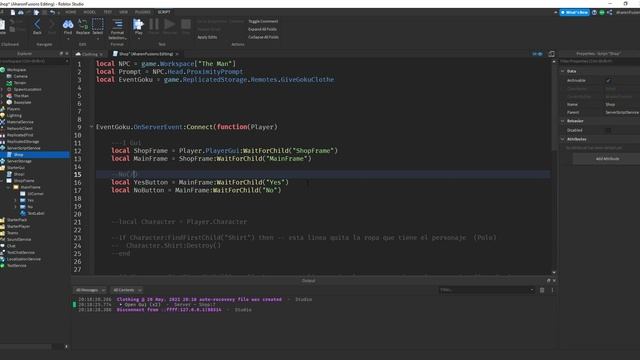This screenshot has height=360, width=640.
Task: Click the help icon beside What's New
Action: pyautogui.click(x=594, y=13)
